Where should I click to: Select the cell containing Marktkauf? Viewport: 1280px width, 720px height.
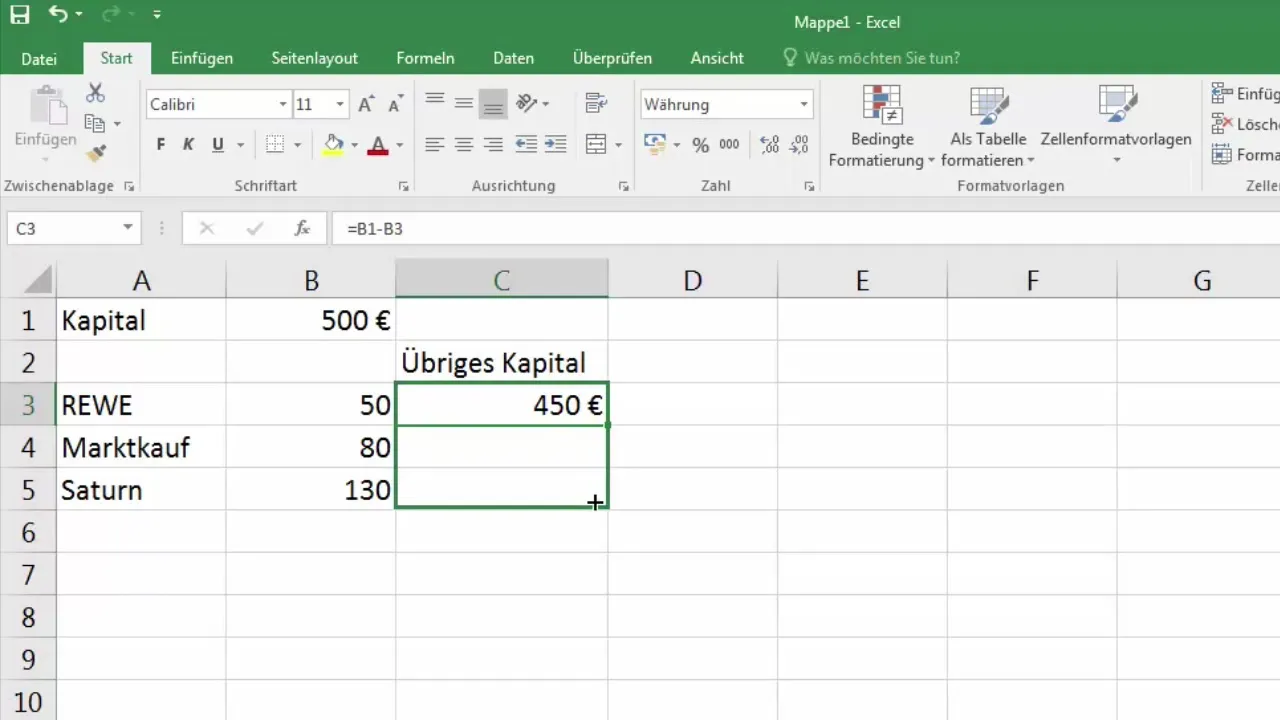pyautogui.click(x=141, y=447)
